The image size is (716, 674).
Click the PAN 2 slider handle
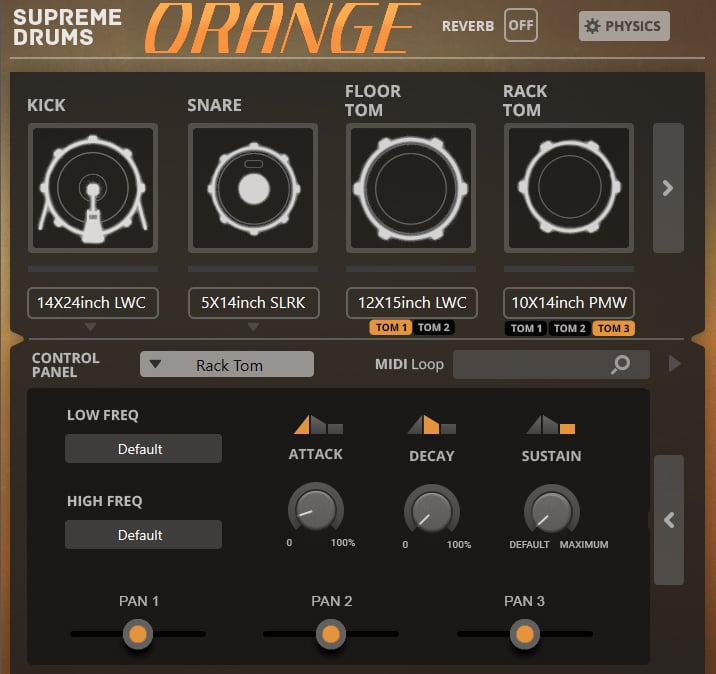329,634
